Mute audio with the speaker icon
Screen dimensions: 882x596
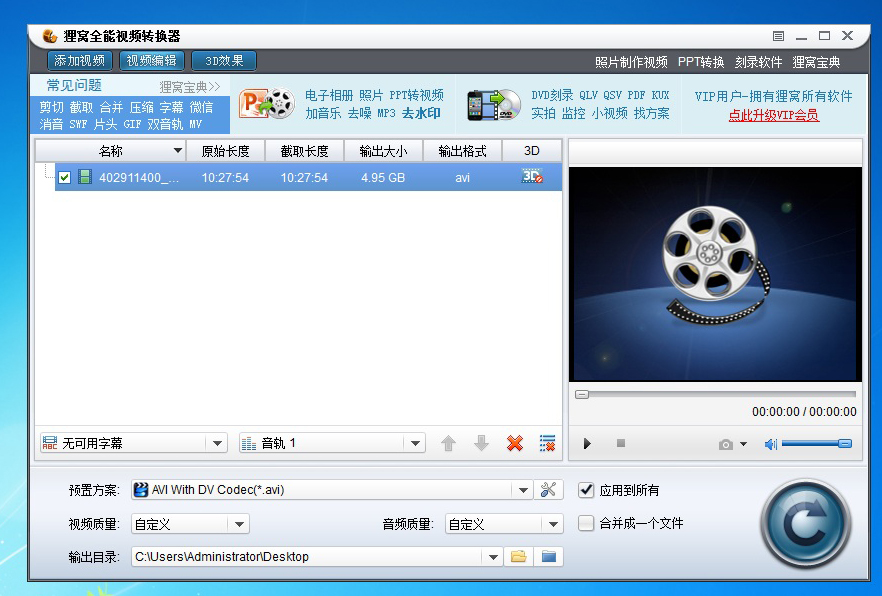point(771,444)
